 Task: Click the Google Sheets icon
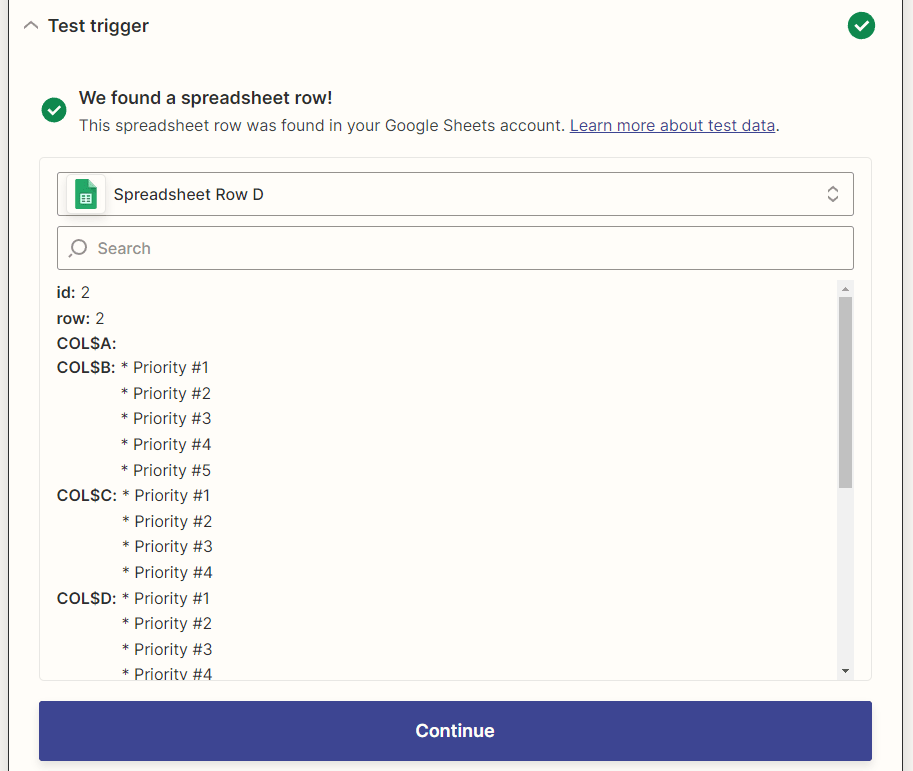click(86, 193)
